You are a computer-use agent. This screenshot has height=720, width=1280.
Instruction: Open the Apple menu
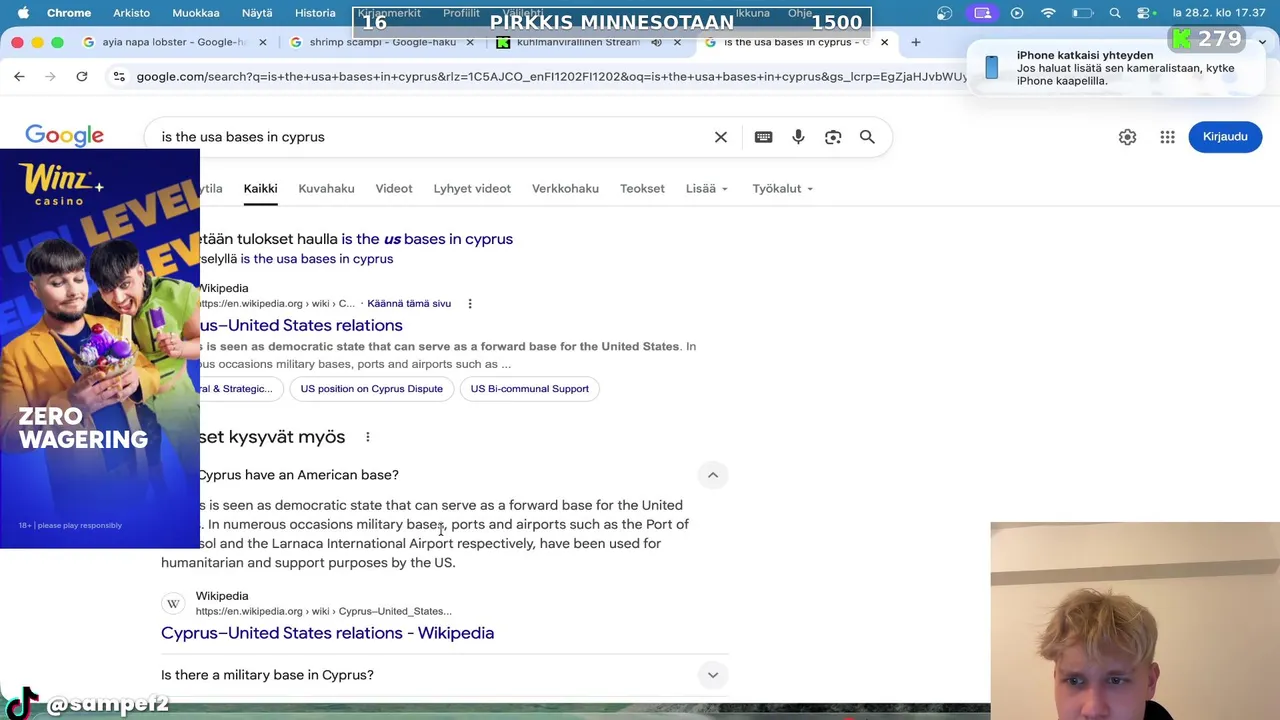(x=23, y=13)
